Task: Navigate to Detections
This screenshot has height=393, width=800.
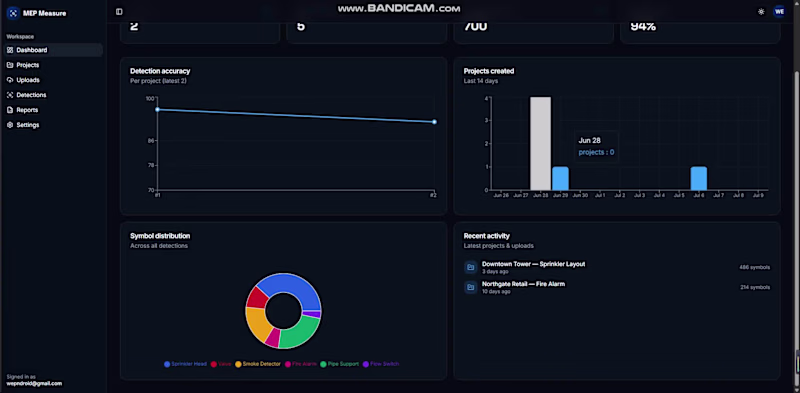Action: 53,95
